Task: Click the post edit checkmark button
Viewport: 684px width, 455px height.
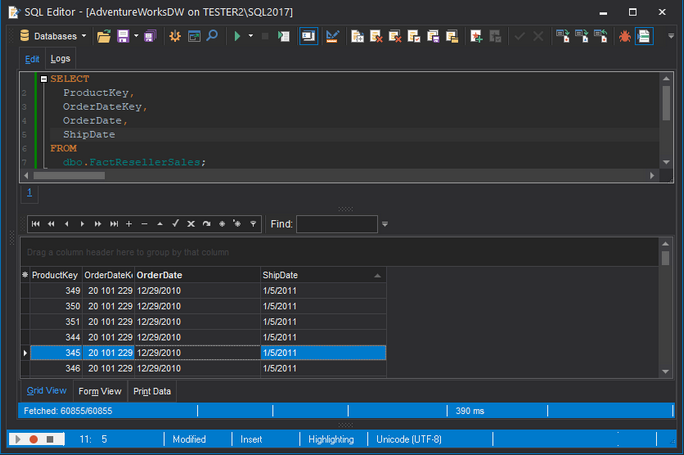Action: tap(175, 224)
